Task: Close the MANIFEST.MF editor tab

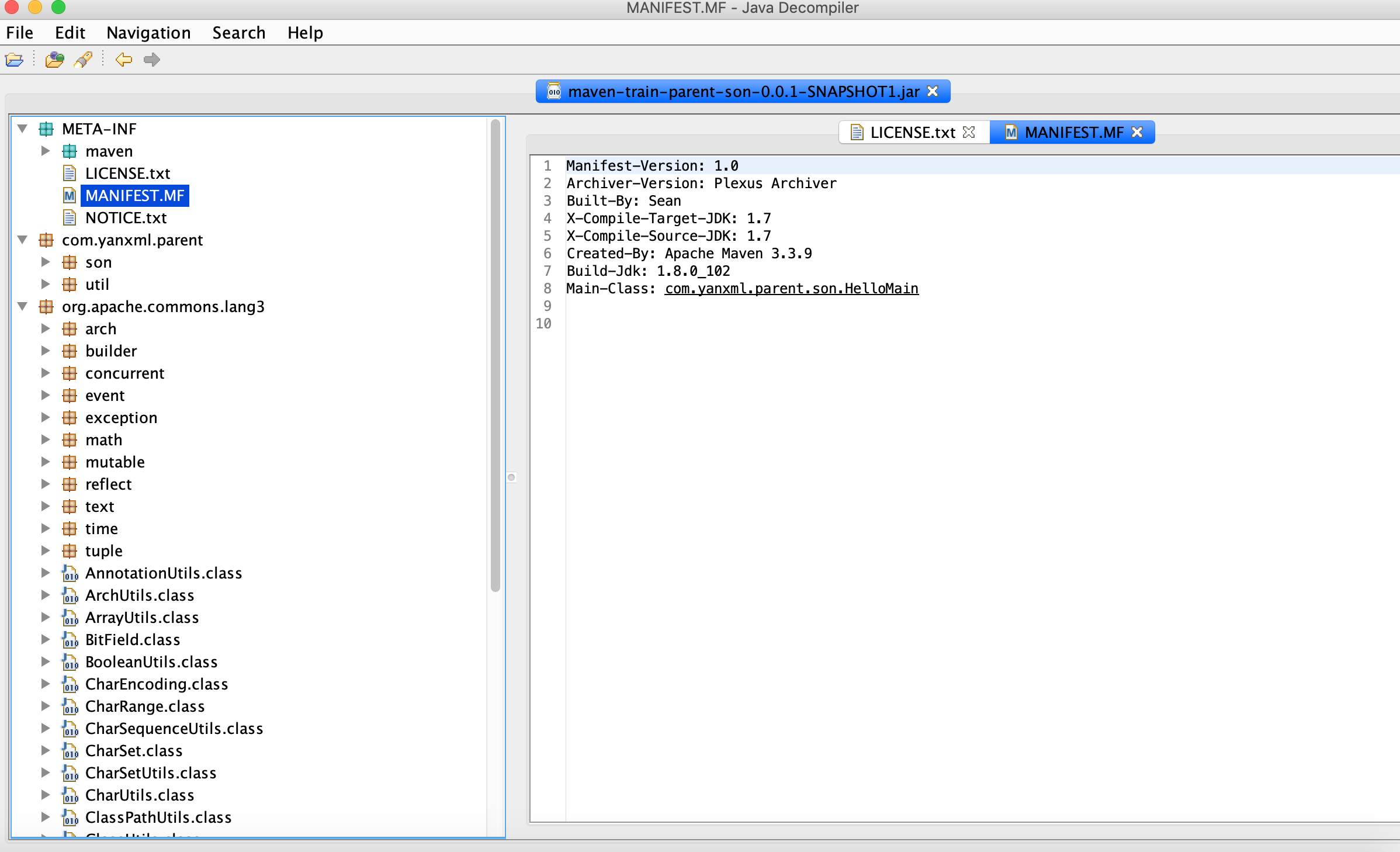Action: click(1137, 132)
